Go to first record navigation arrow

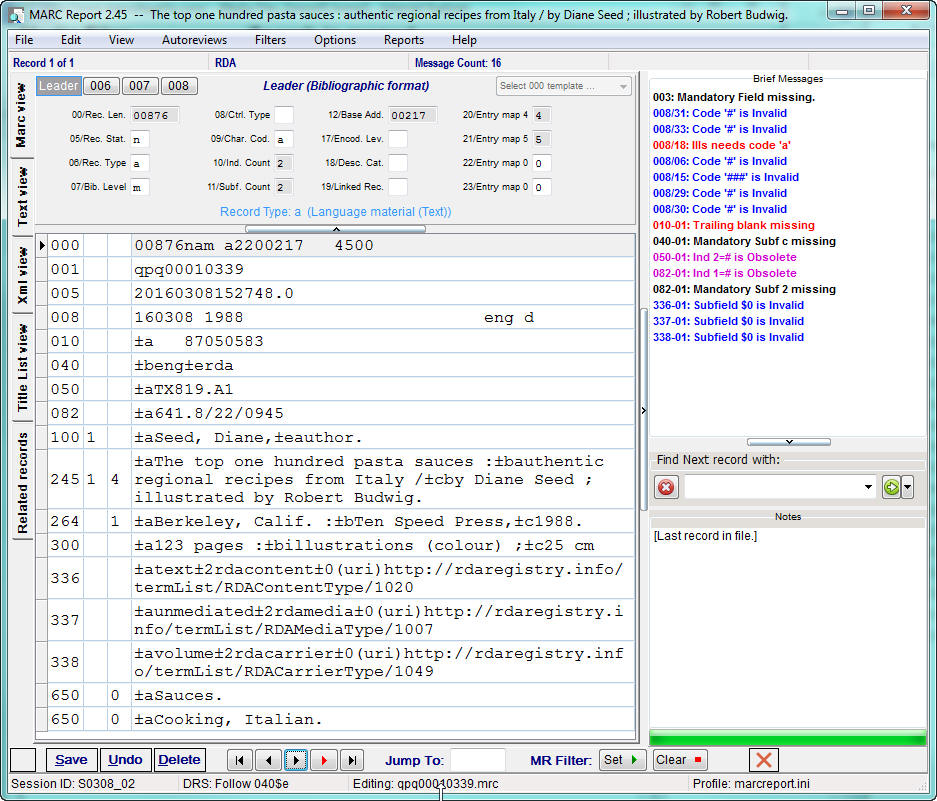click(x=240, y=760)
